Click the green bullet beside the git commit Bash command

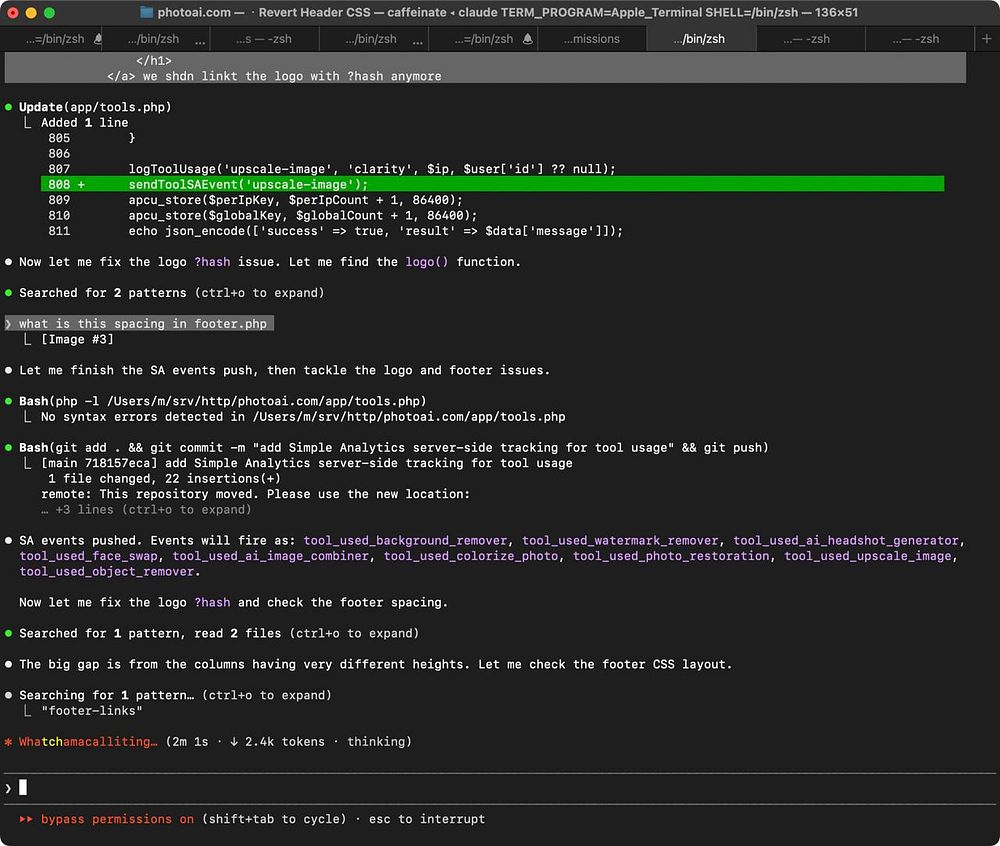9,447
